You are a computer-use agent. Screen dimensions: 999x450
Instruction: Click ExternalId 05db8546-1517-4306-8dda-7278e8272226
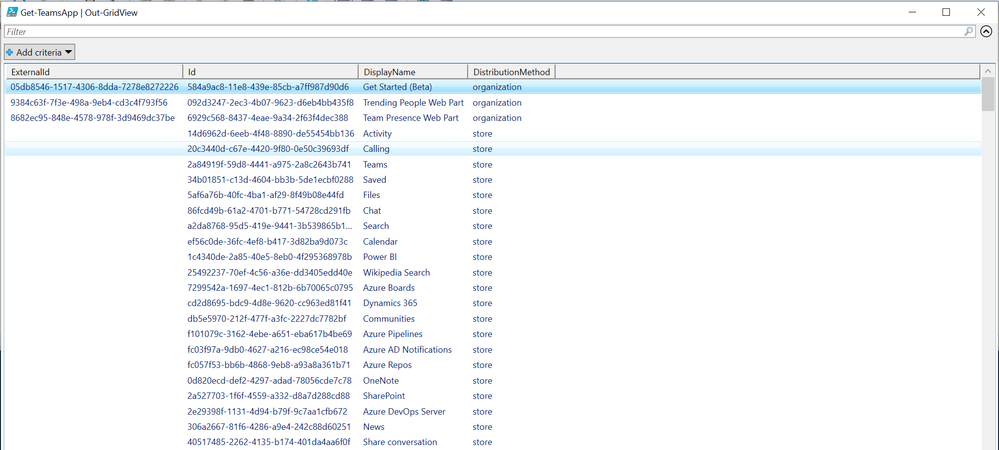tap(94, 87)
